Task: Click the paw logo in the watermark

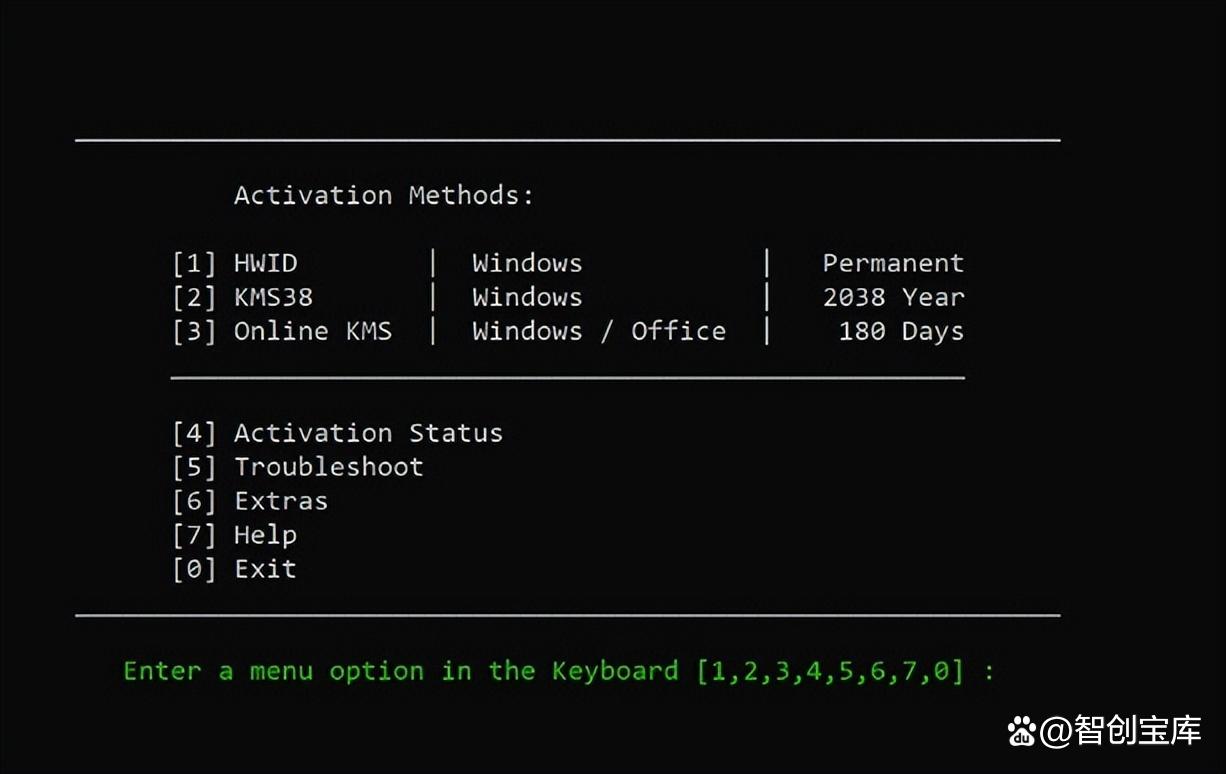Action: point(1021,732)
